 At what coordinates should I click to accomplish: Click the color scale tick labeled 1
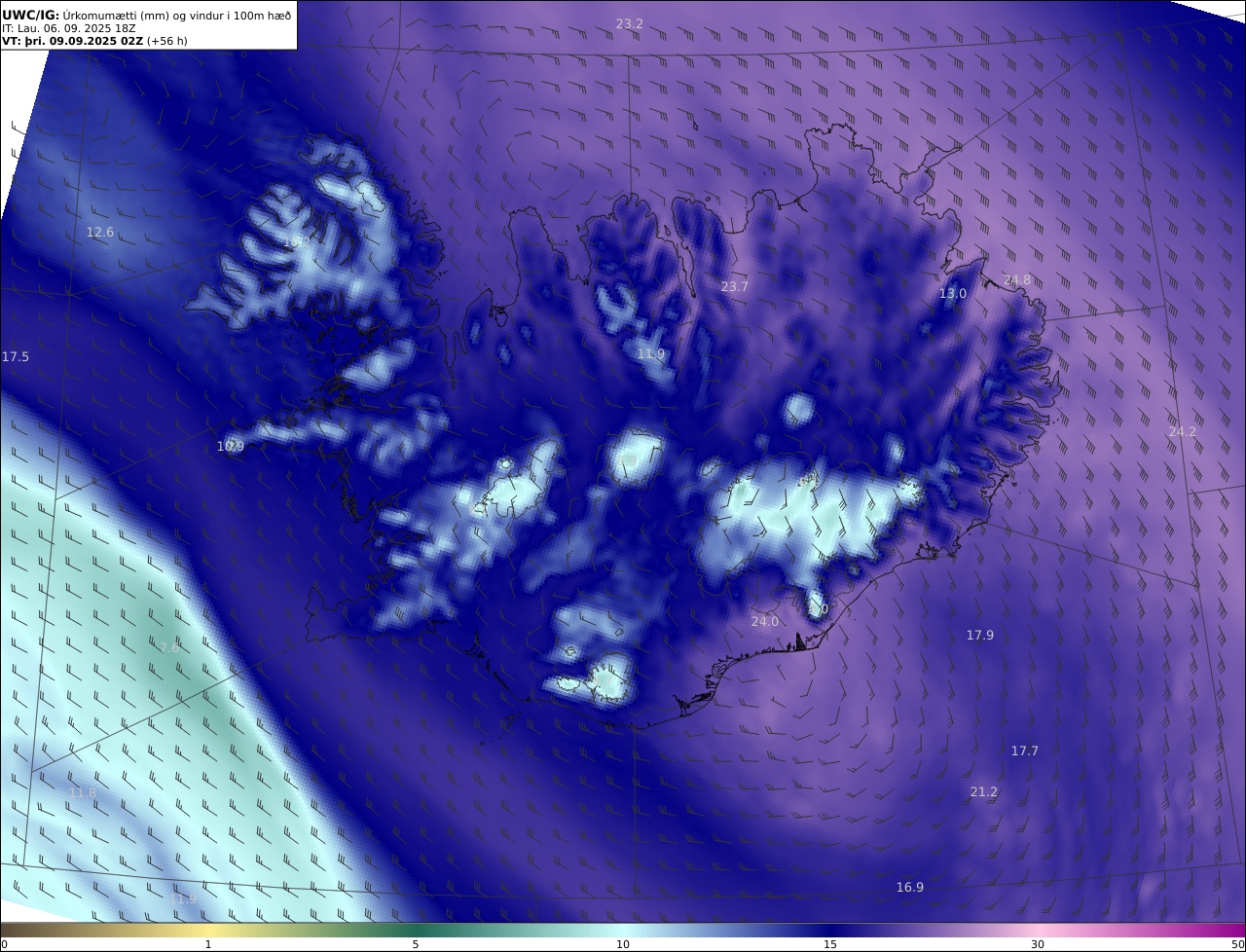point(208,944)
